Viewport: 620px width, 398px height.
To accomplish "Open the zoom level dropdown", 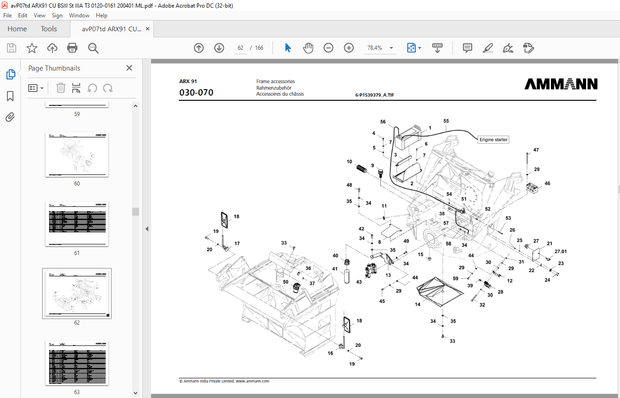I will coord(391,48).
